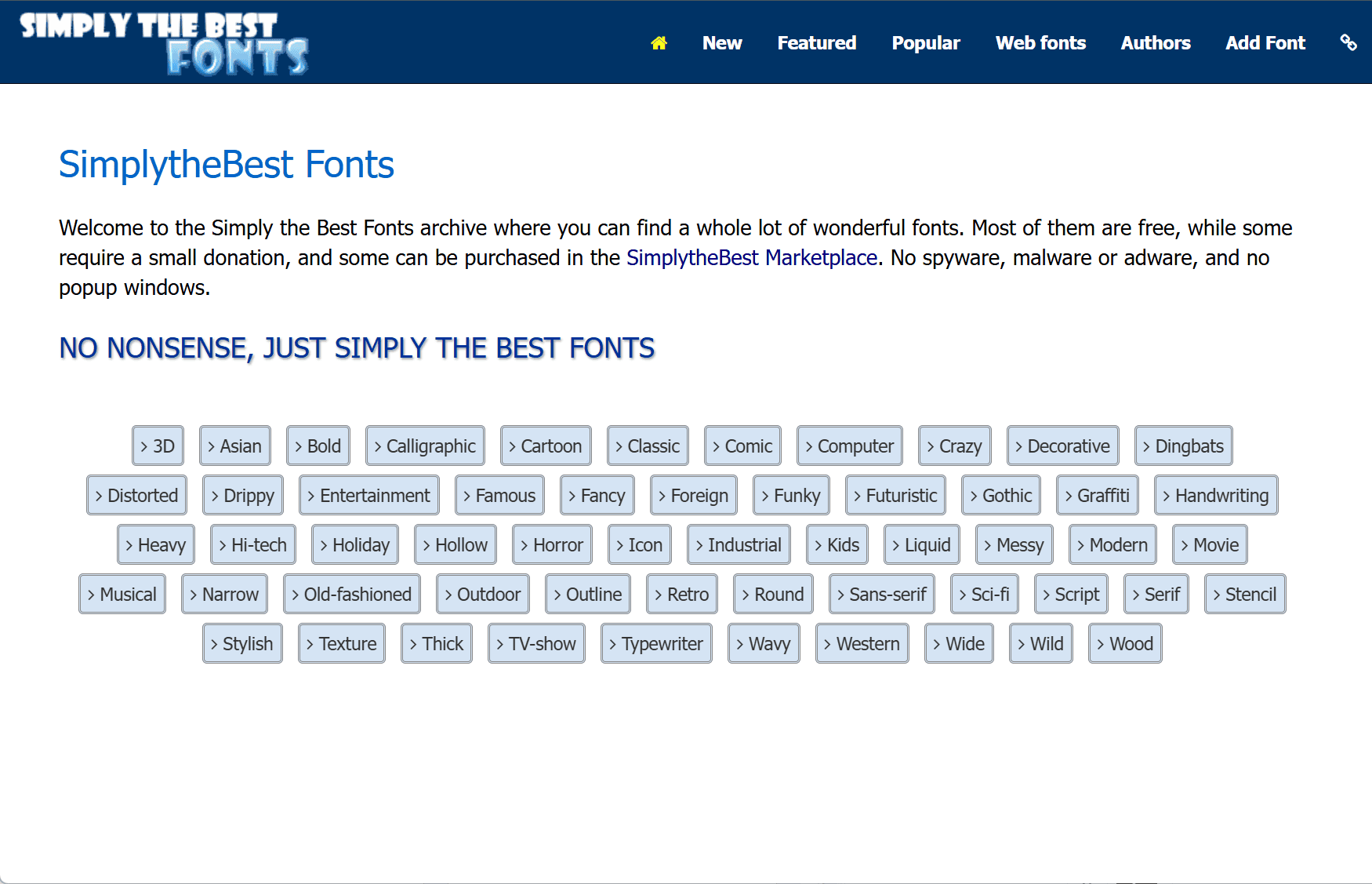Go to the Featured fonts page

[816, 43]
